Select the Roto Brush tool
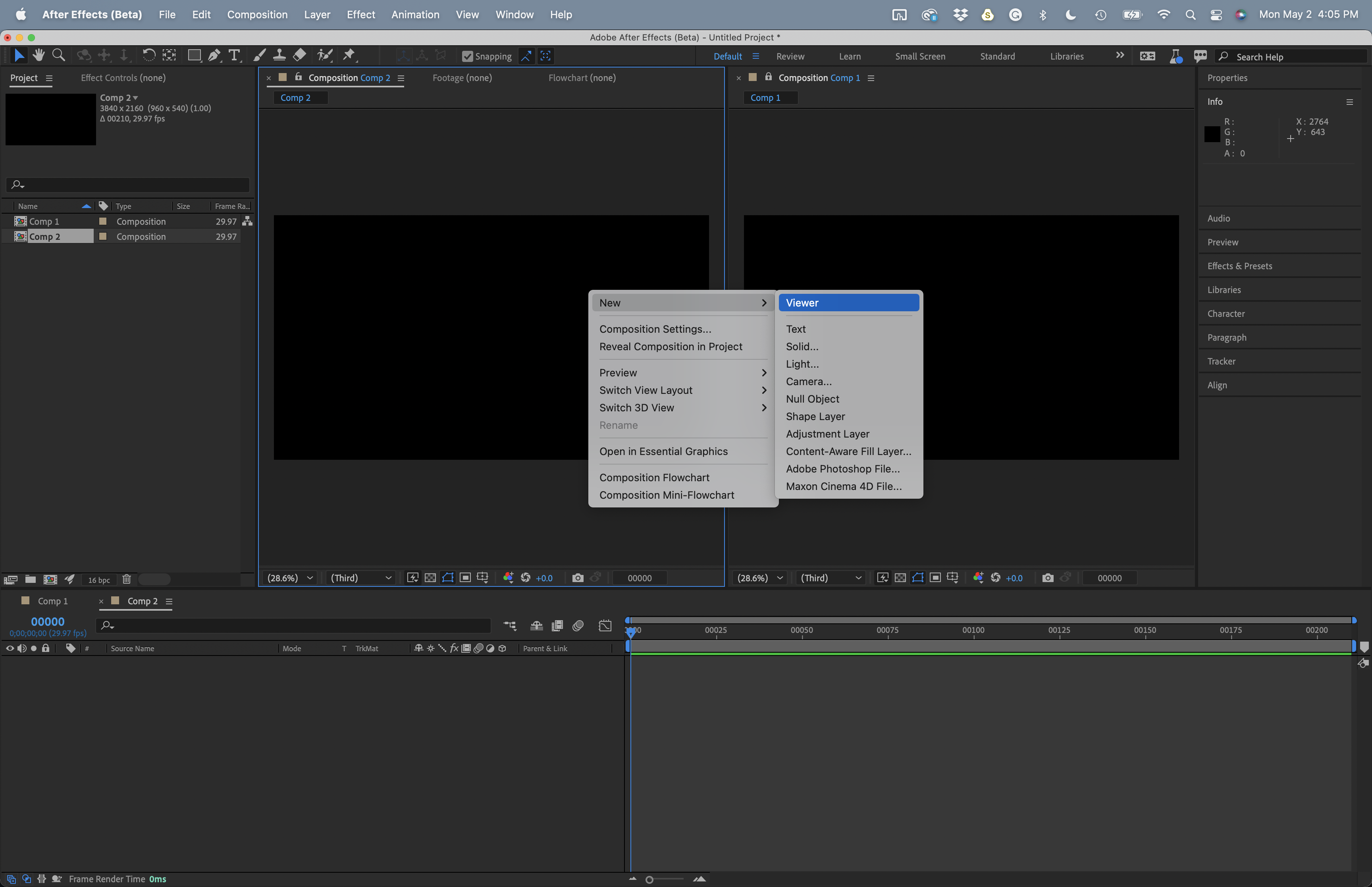The image size is (1372, 887). click(325, 55)
